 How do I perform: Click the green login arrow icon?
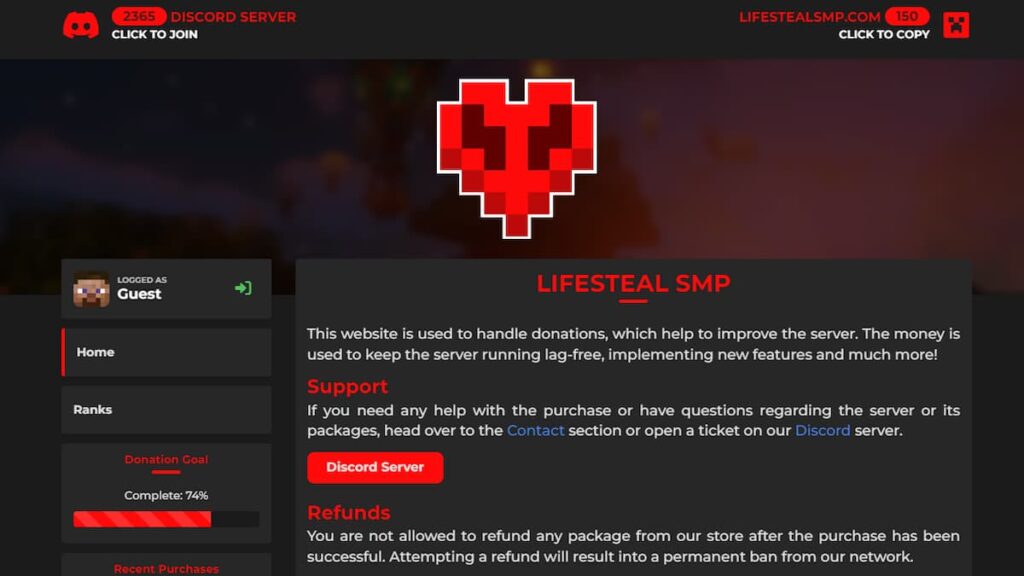[243, 288]
